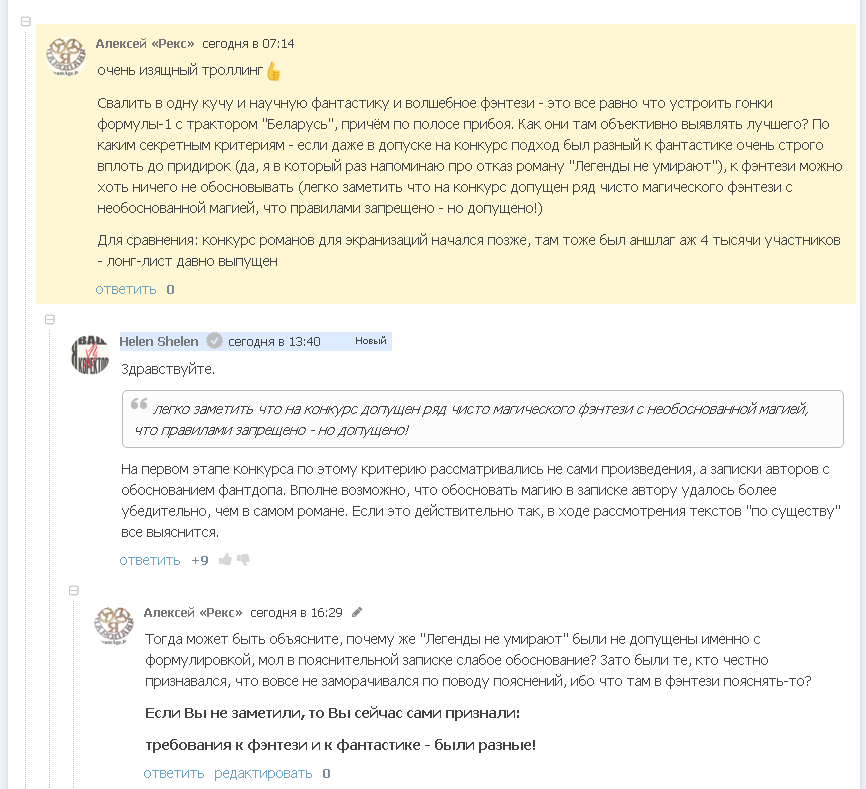Click the '+9' rating on Helen's comment
This screenshot has width=866, height=789.
click(200, 560)
